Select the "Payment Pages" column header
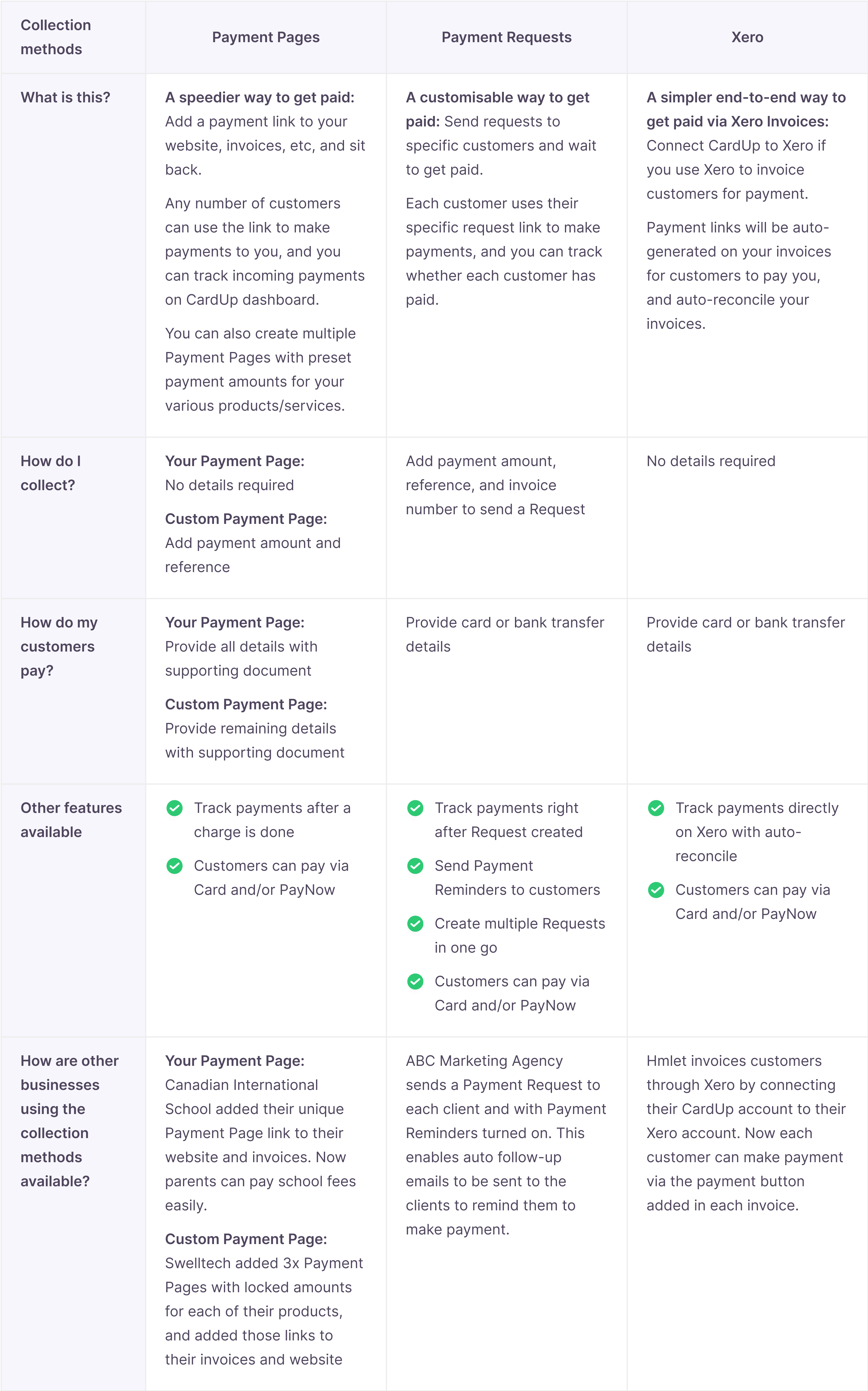Screen dimensions: 868x1391 pos(266,37)
